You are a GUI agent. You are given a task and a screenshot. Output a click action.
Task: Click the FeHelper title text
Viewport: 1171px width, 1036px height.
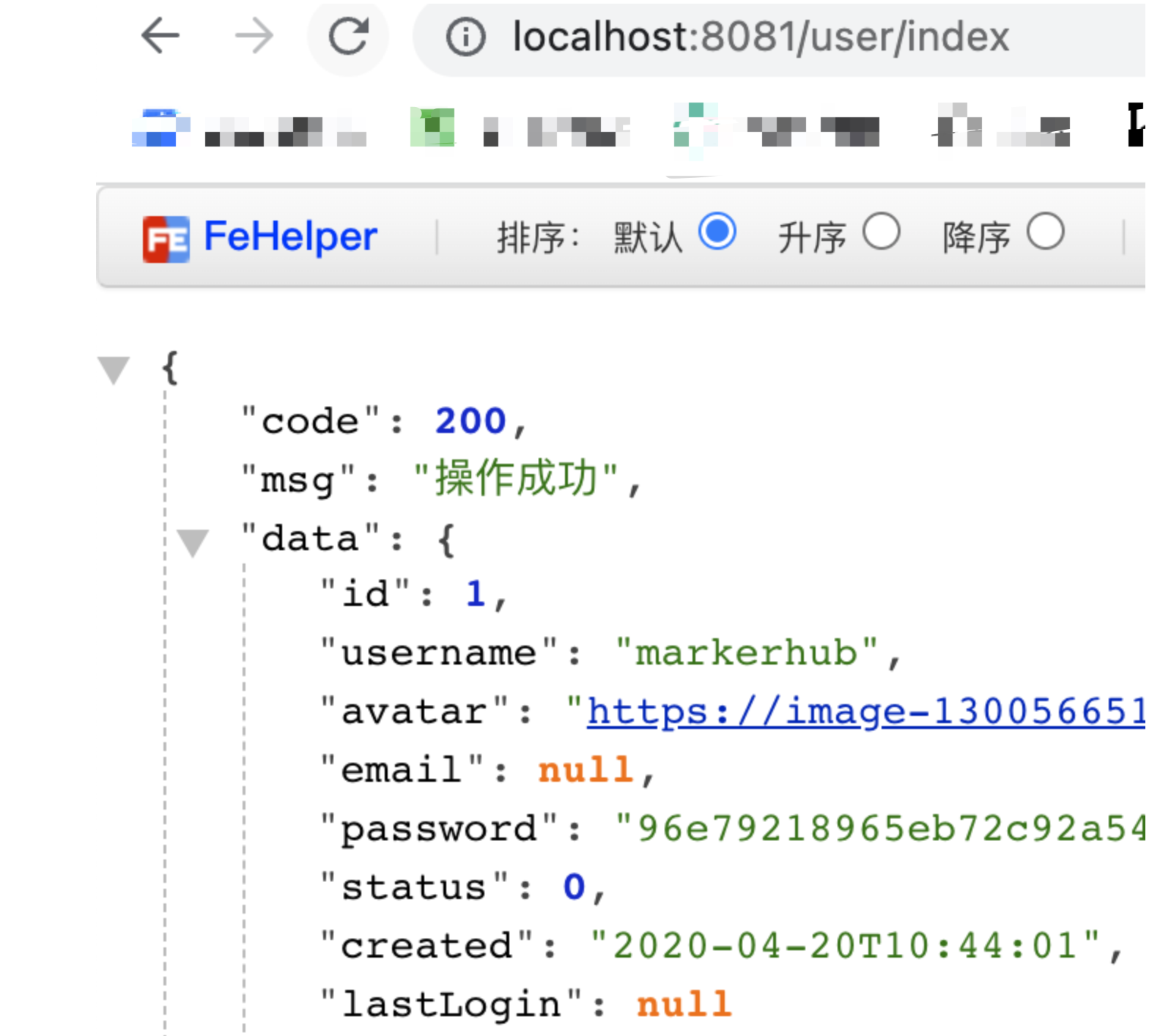point(290,237)
